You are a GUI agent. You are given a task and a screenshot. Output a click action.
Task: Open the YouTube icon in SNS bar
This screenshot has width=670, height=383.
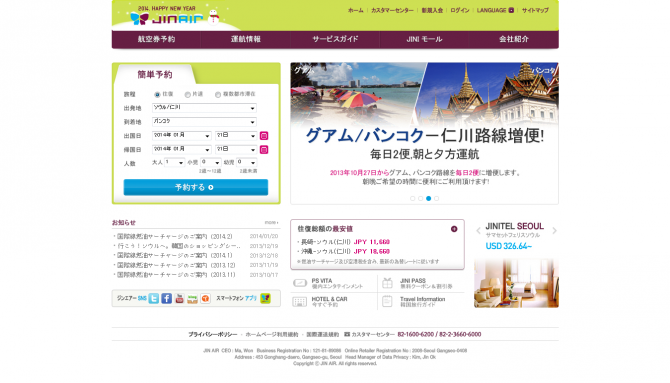coord(179,298)
